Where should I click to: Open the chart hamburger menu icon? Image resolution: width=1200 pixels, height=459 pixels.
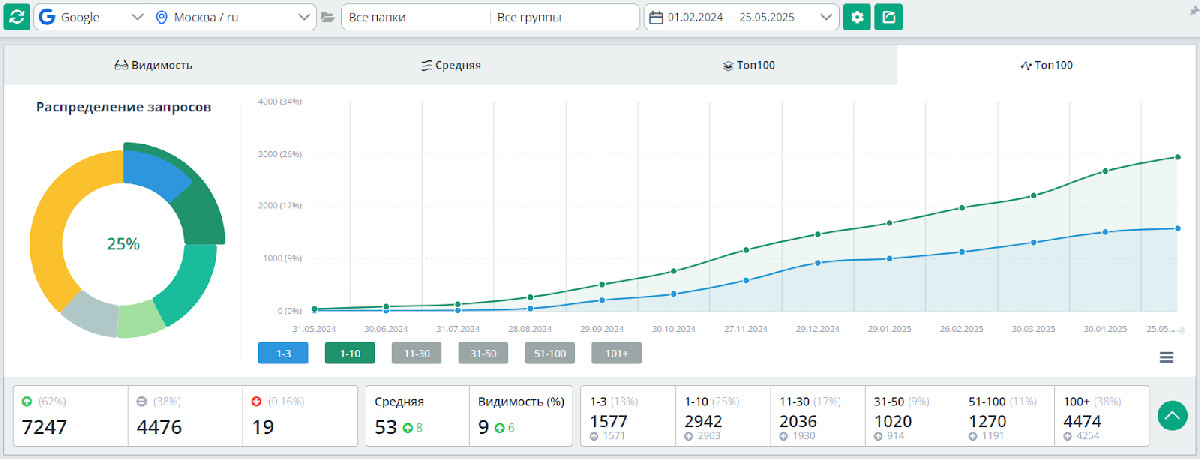click(1166, 357)
